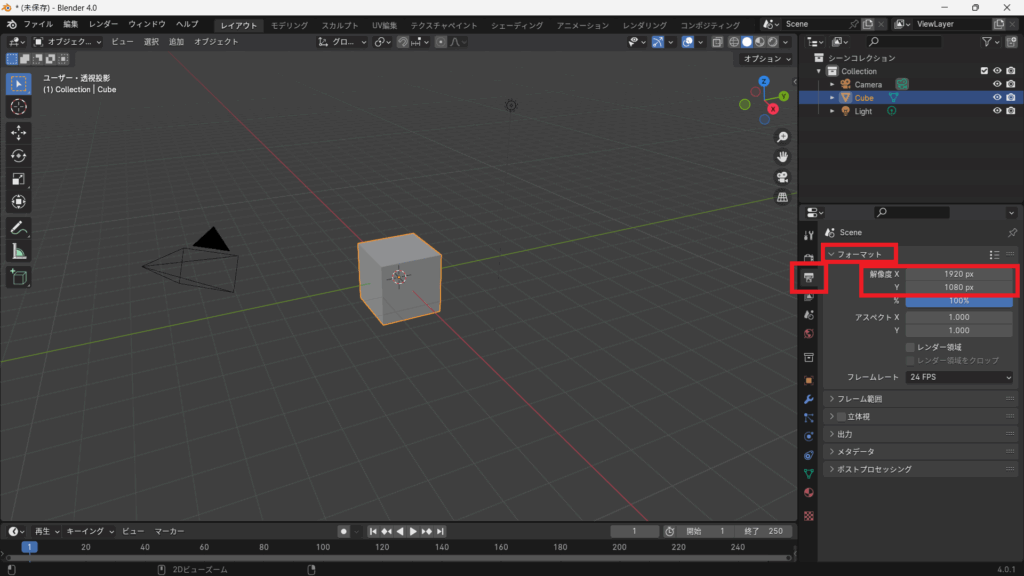
Task: Play the animation forward
Action: tap(413, 532)
